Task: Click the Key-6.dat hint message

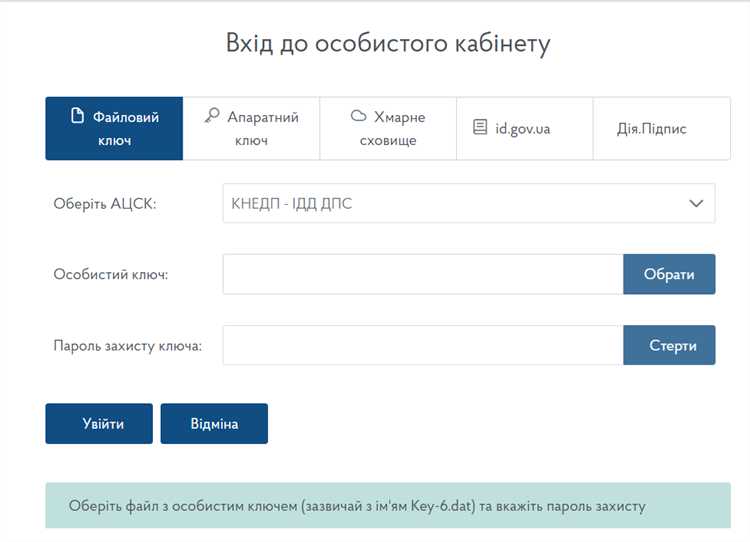Action: coord(388,506)
